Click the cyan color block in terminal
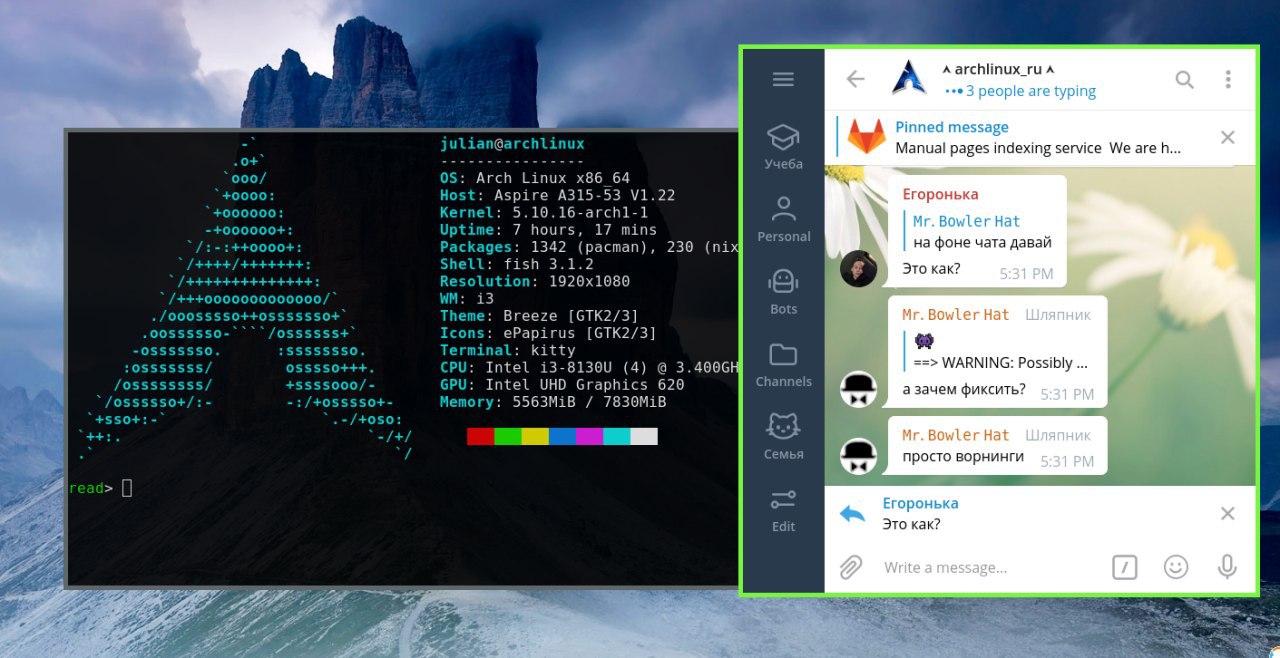1280x658 pixels. point(617,436)
